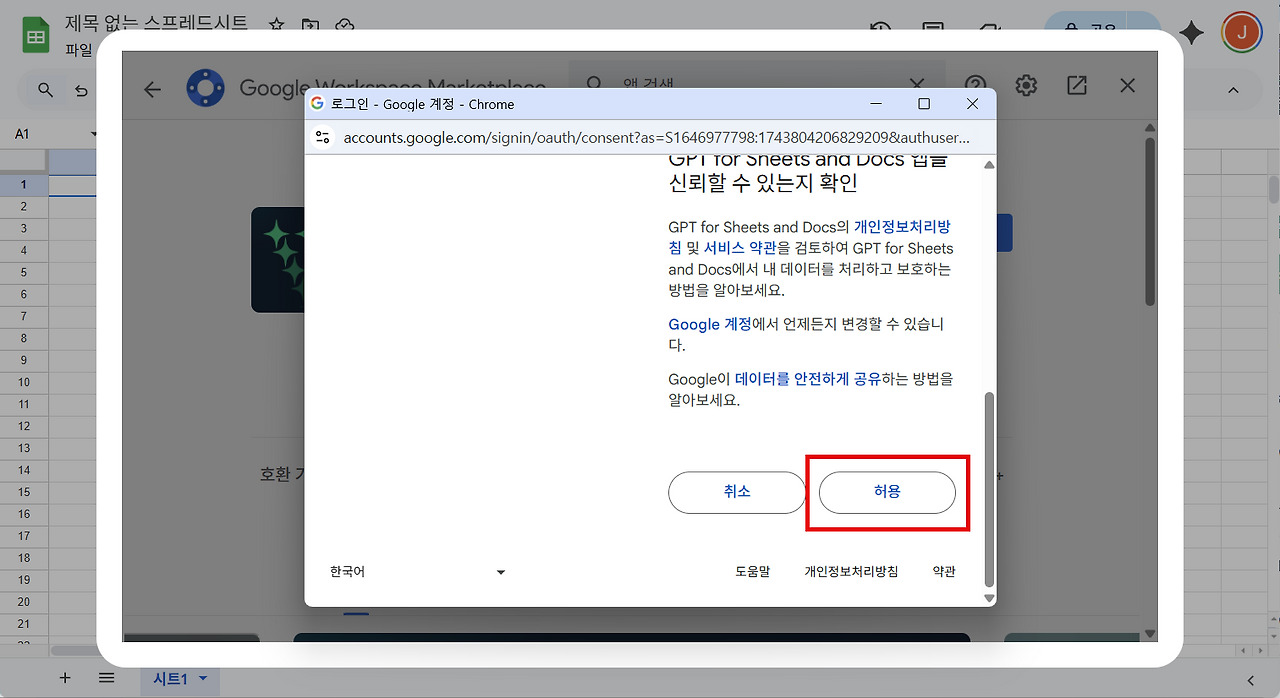Minimize the Google 계정 login popup window
This screenshot has width=1280, height=698.
[876, 104]
